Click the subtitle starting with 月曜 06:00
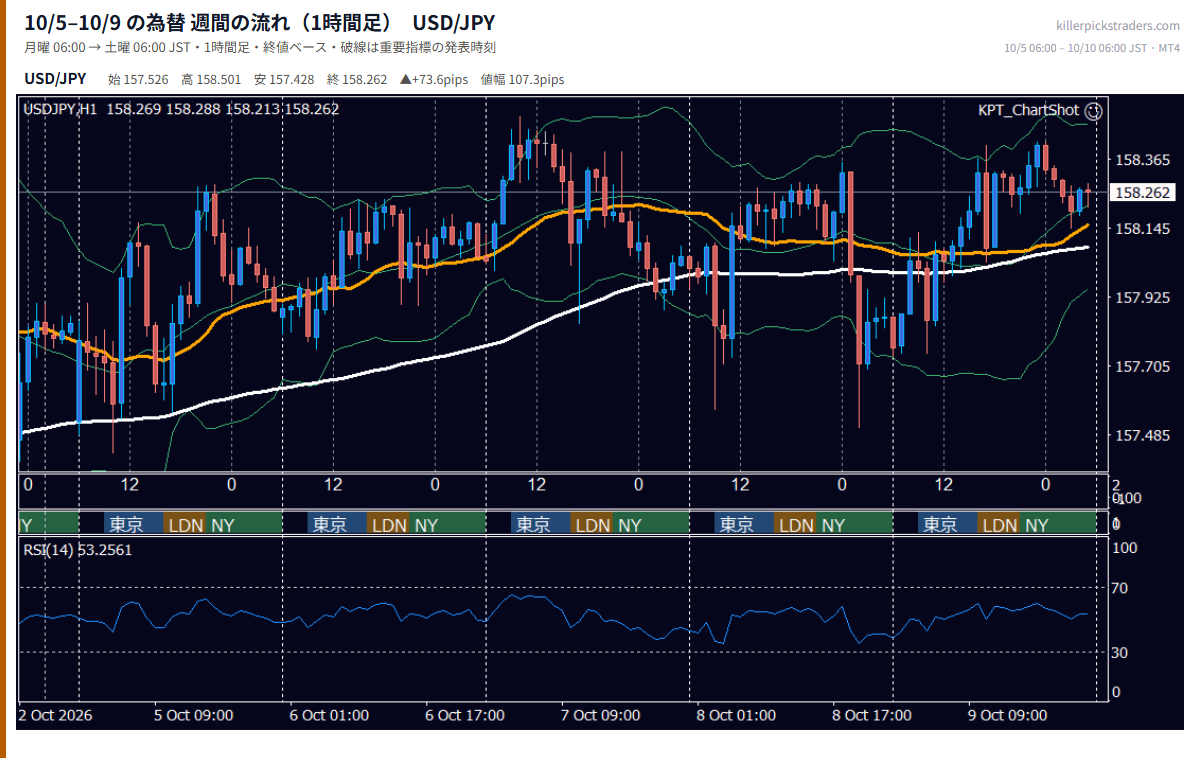 click(x=260, y=47)
